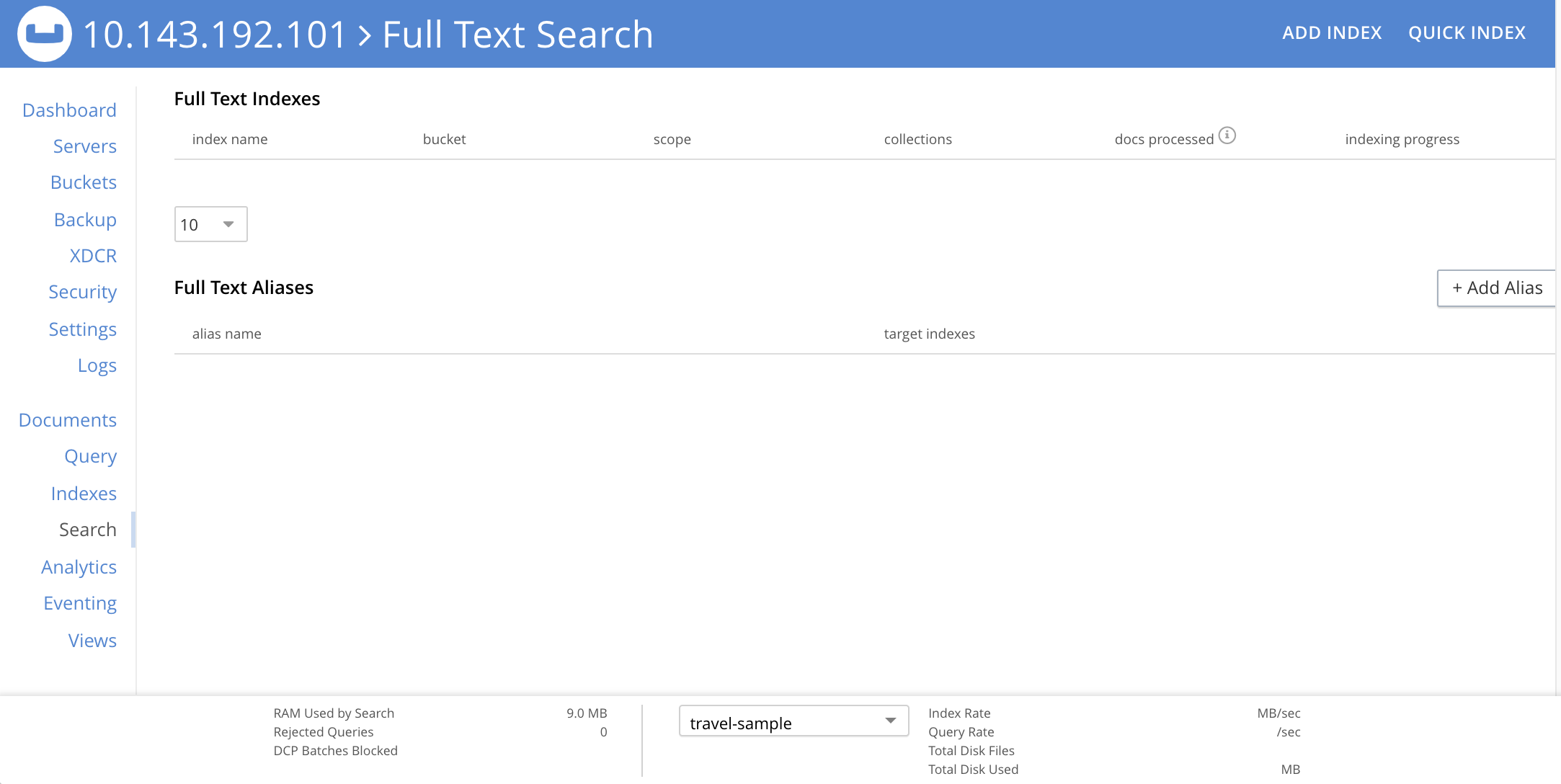Open the docs processed info tooltip

(x=1229, y=135)
